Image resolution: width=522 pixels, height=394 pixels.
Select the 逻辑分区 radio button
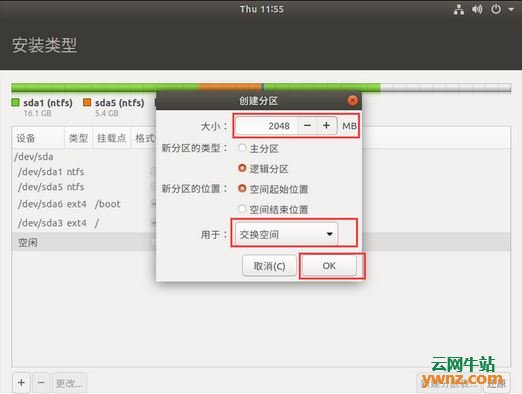point(242,168)
